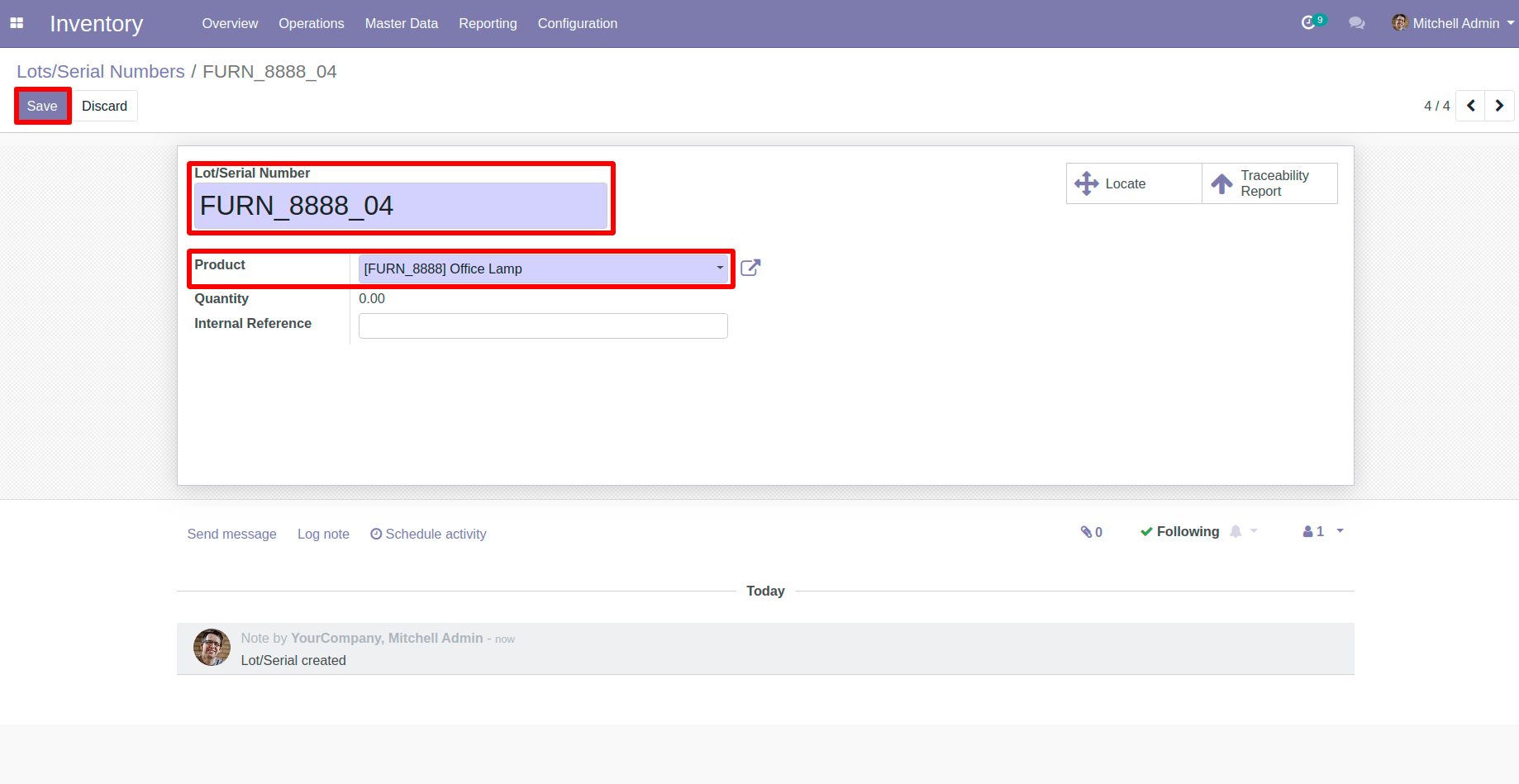This screenshot has width=1519, height=784.
Task: Click 'Lot/Serial created' note text
Action: point(293,660)
